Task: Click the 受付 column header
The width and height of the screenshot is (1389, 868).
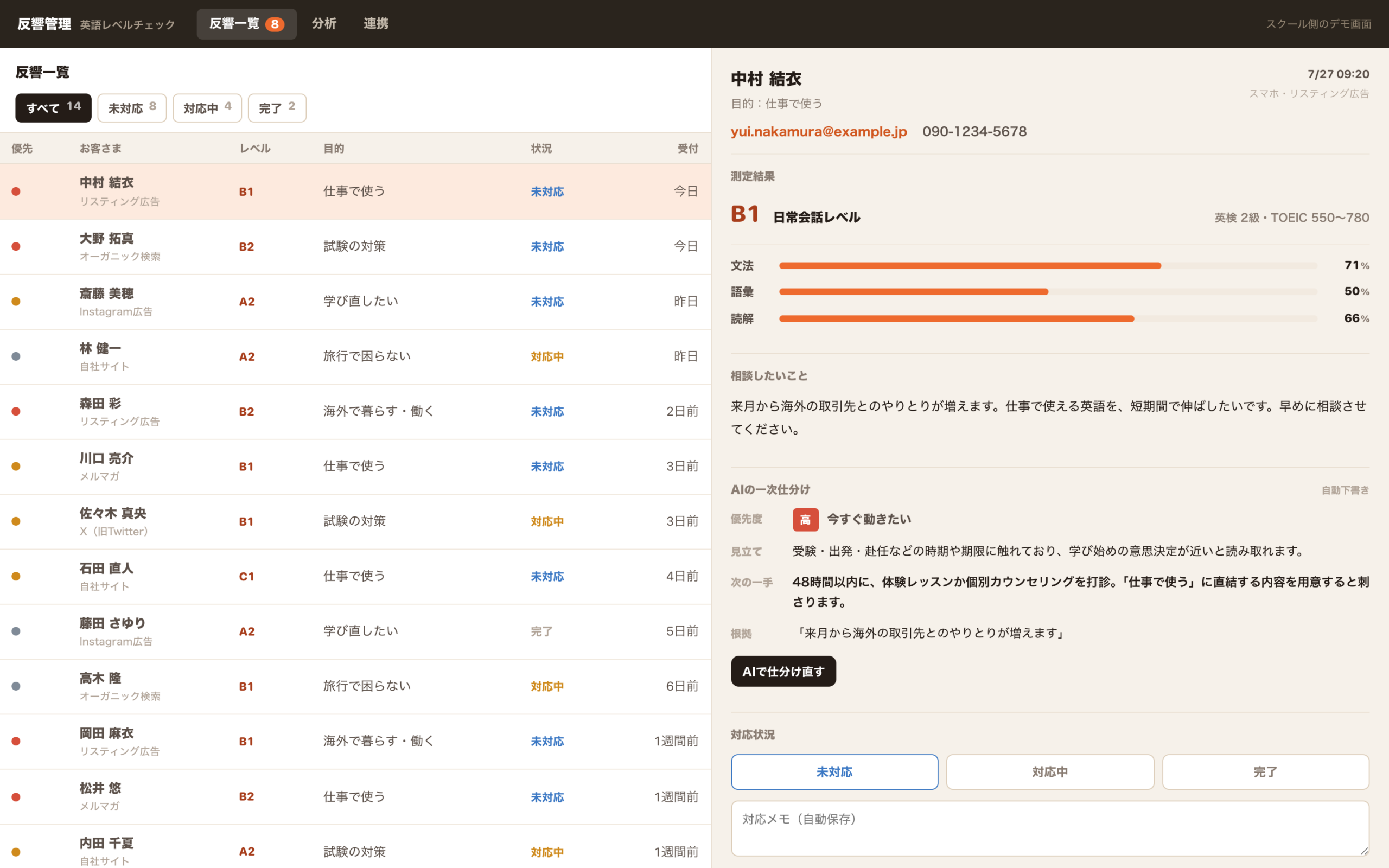Action: (x=687, y=149)
